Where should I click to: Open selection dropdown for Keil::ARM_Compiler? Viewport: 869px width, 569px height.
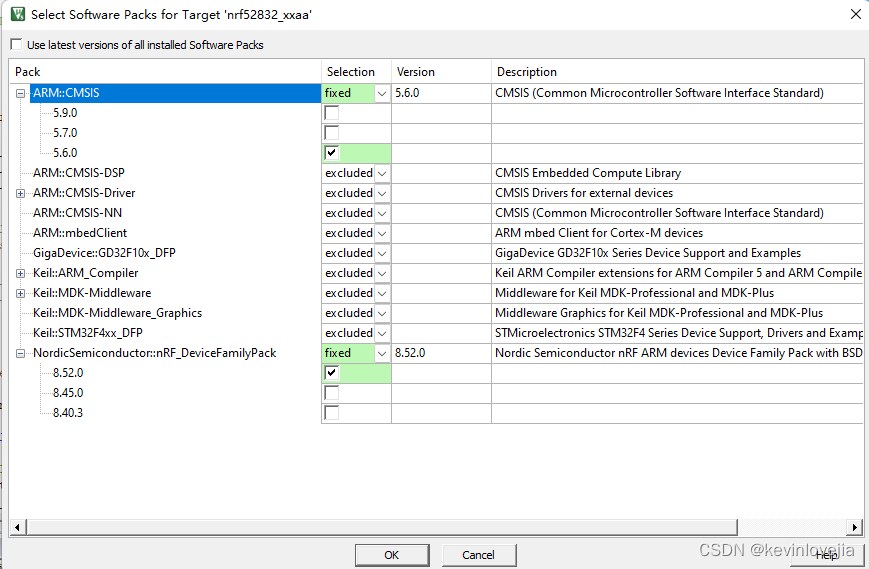[382, 273]
